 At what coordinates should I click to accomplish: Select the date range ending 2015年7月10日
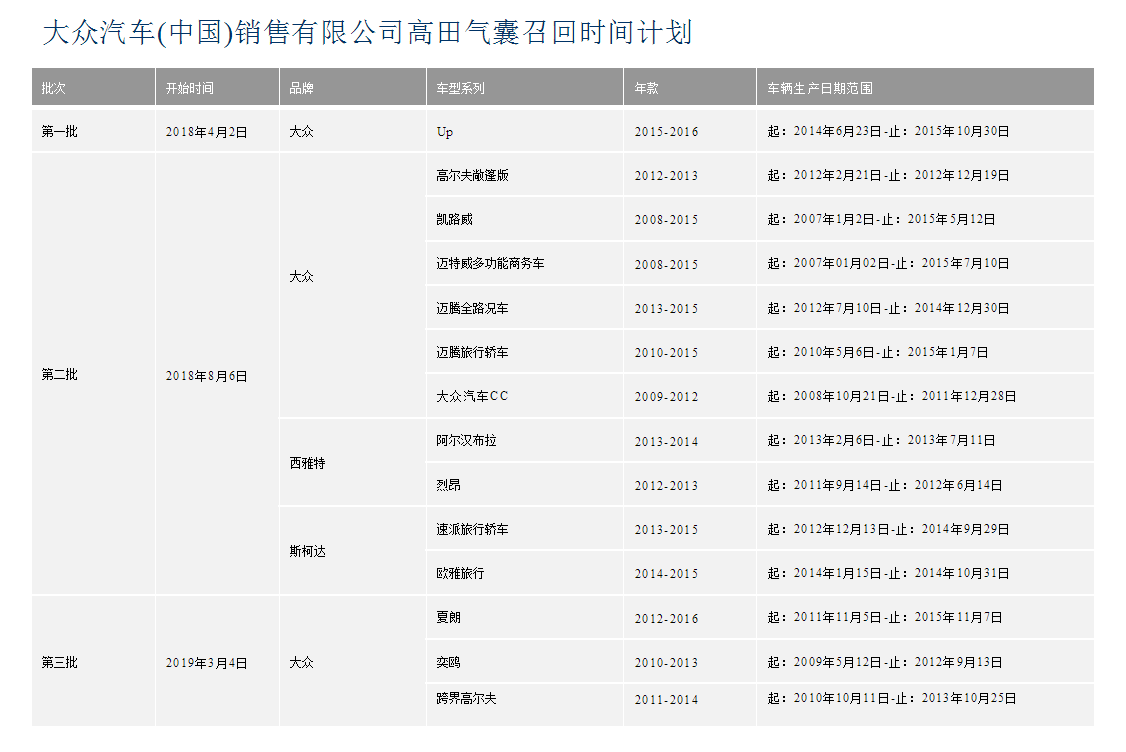click(888, 264)
